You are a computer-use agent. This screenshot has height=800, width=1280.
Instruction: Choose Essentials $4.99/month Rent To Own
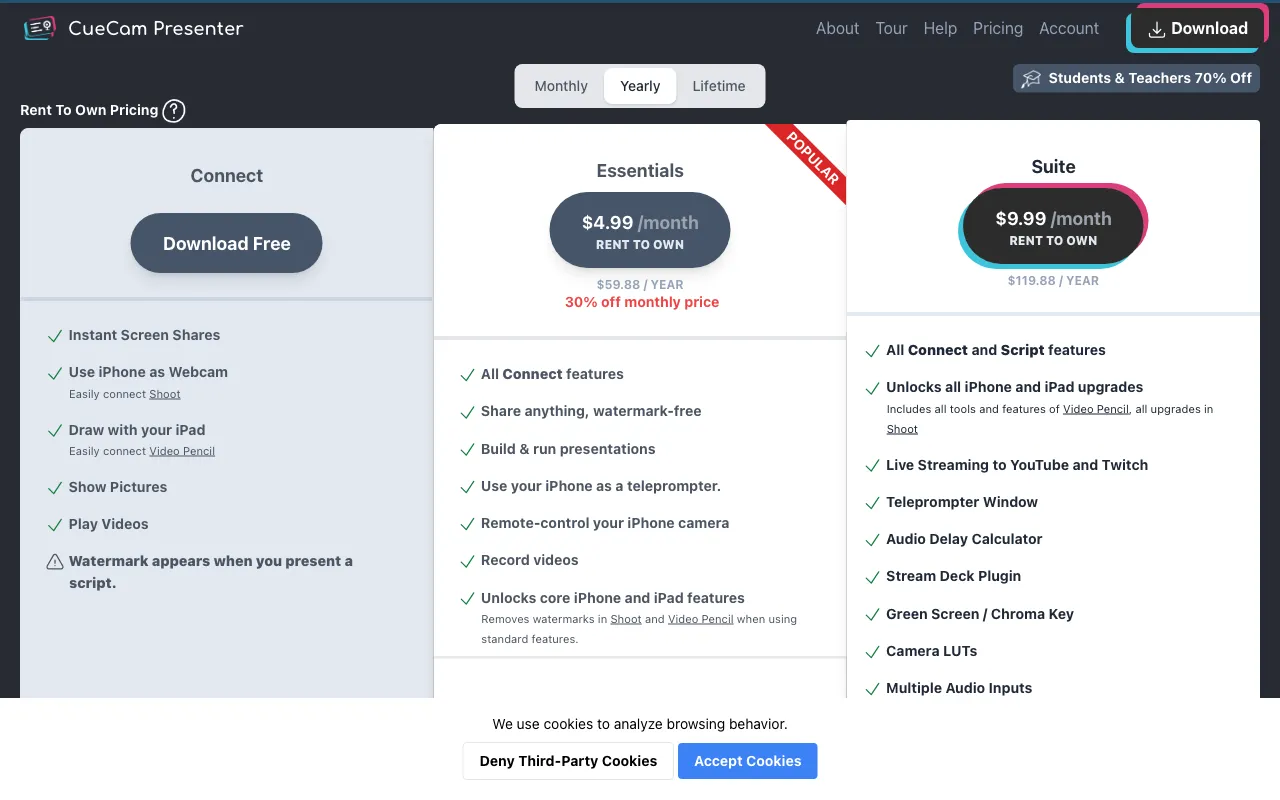pyautogui.click(x=640, y=230)
